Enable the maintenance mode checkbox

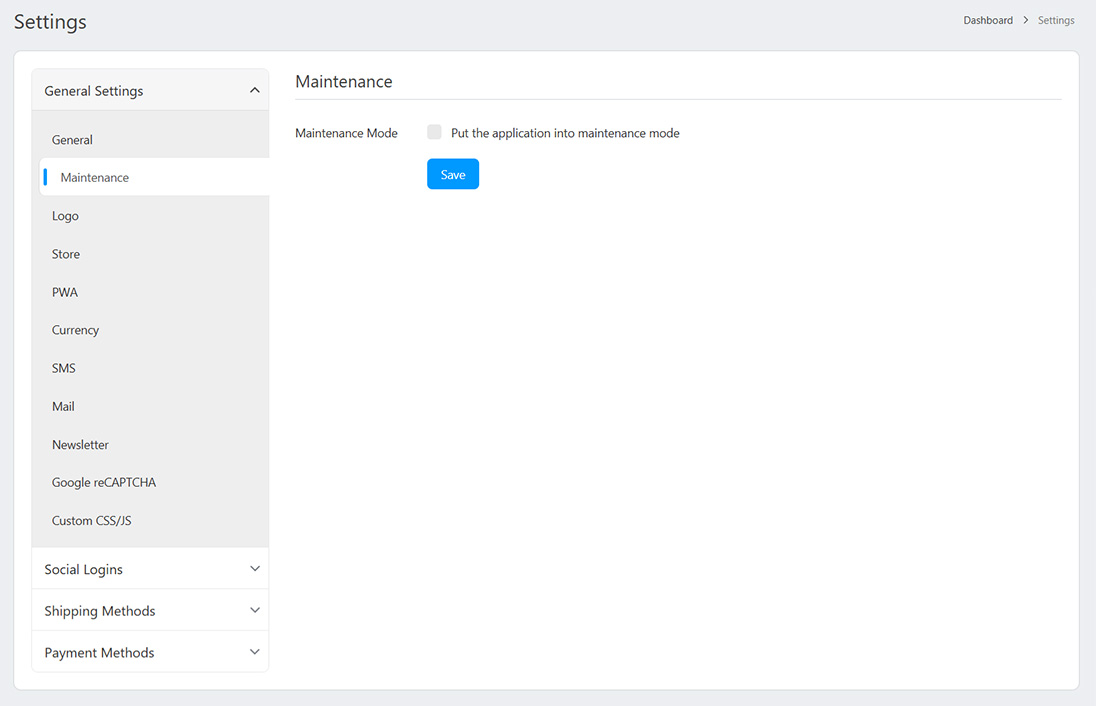[434, 133]
